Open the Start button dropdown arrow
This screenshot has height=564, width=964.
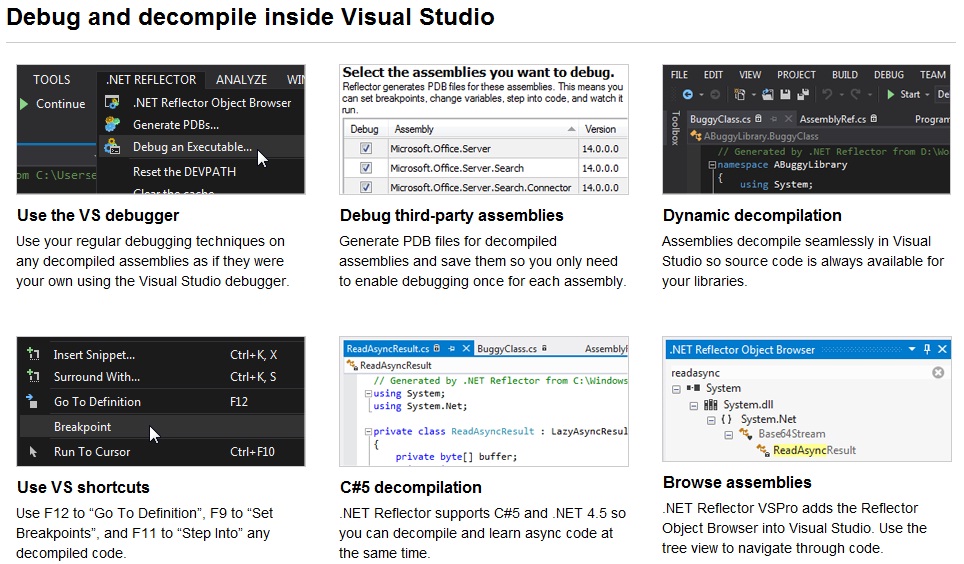pos(927,94)
